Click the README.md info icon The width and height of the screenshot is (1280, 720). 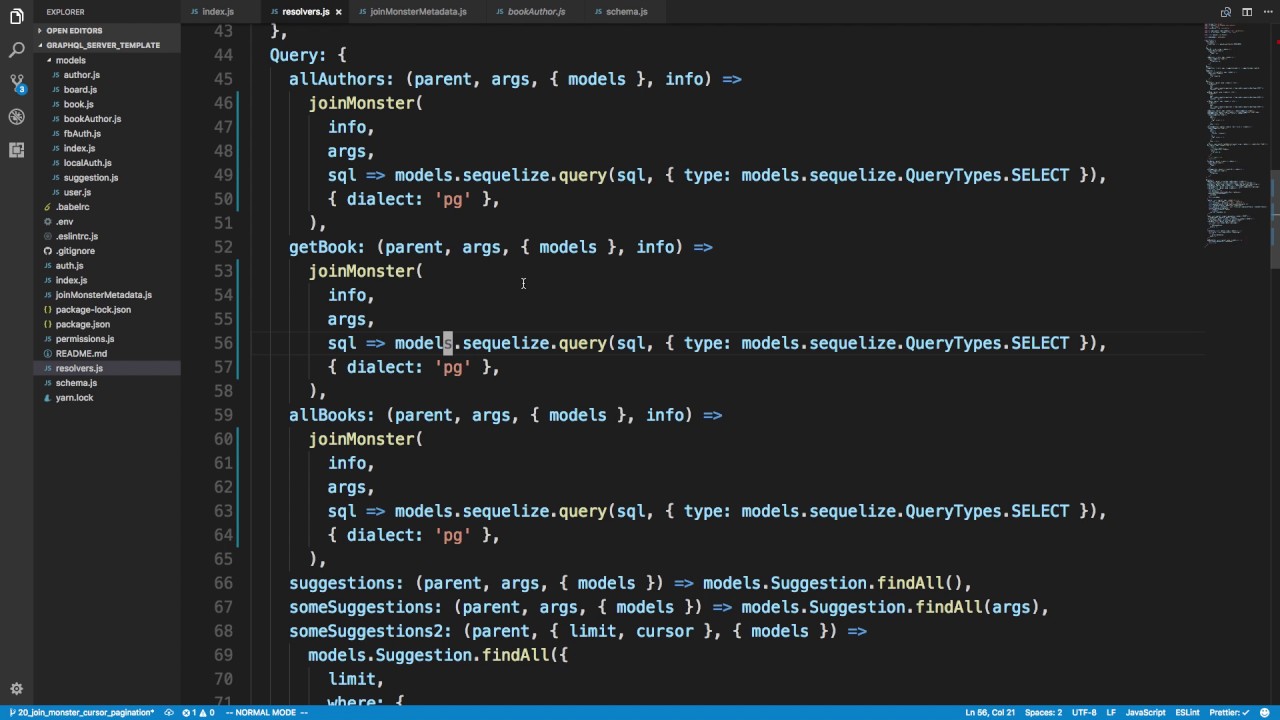[47, 354]
